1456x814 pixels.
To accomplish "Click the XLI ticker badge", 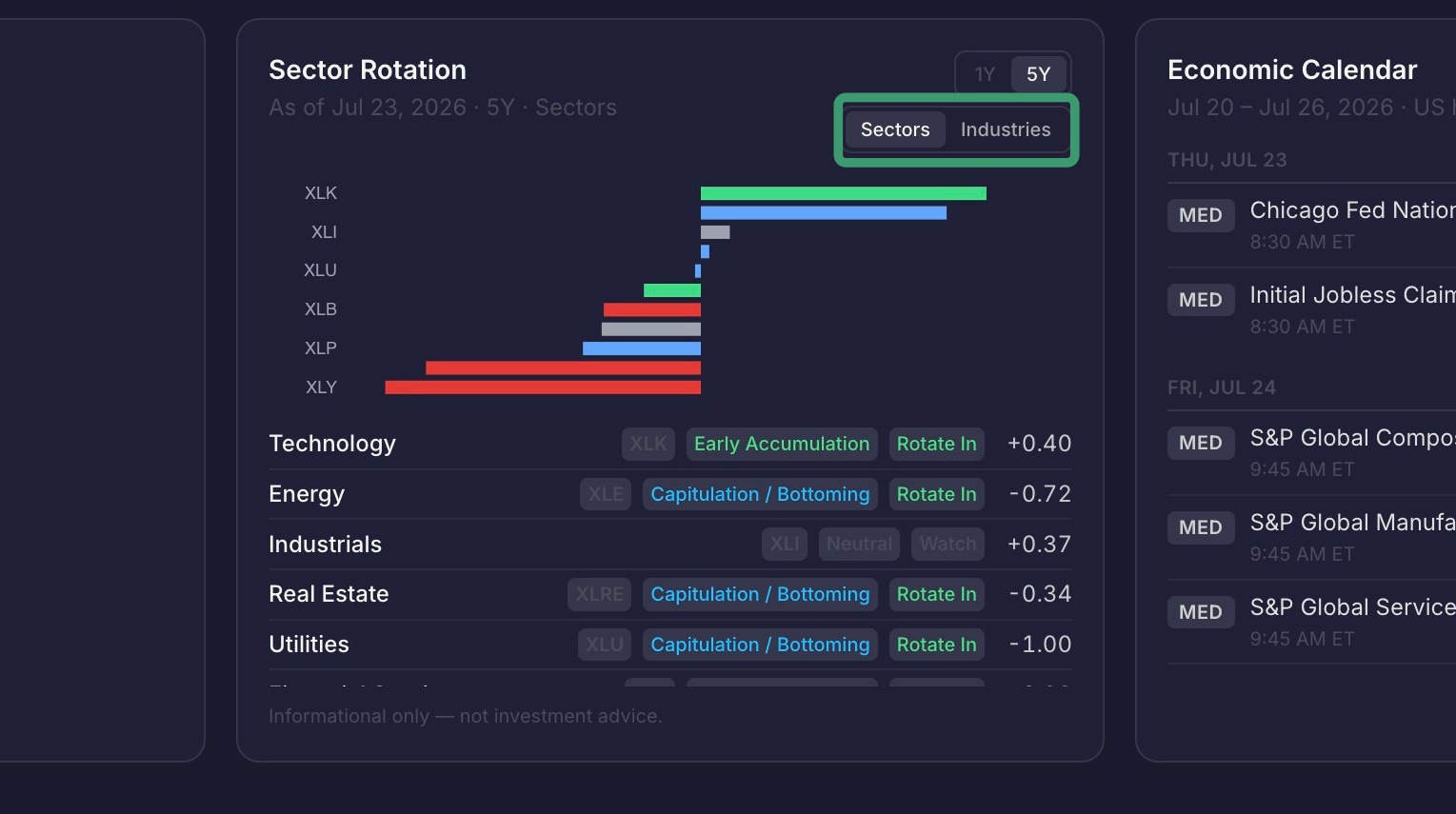I will pyautogui.click(x=785, y=544).
